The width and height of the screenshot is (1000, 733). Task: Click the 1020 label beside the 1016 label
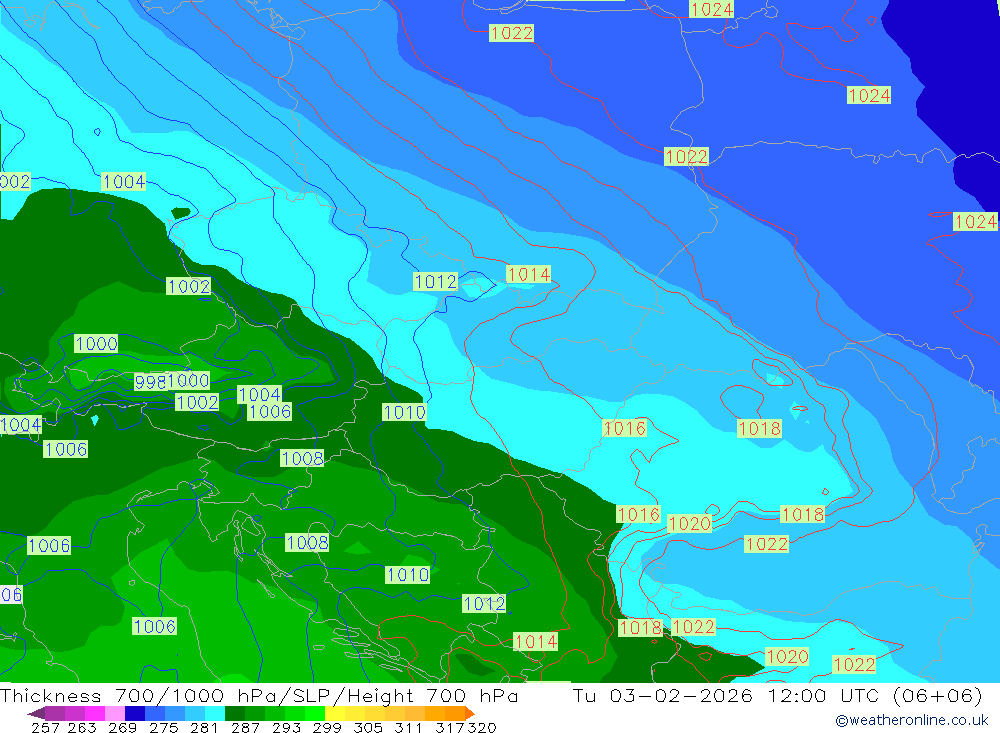coord(689,524)
